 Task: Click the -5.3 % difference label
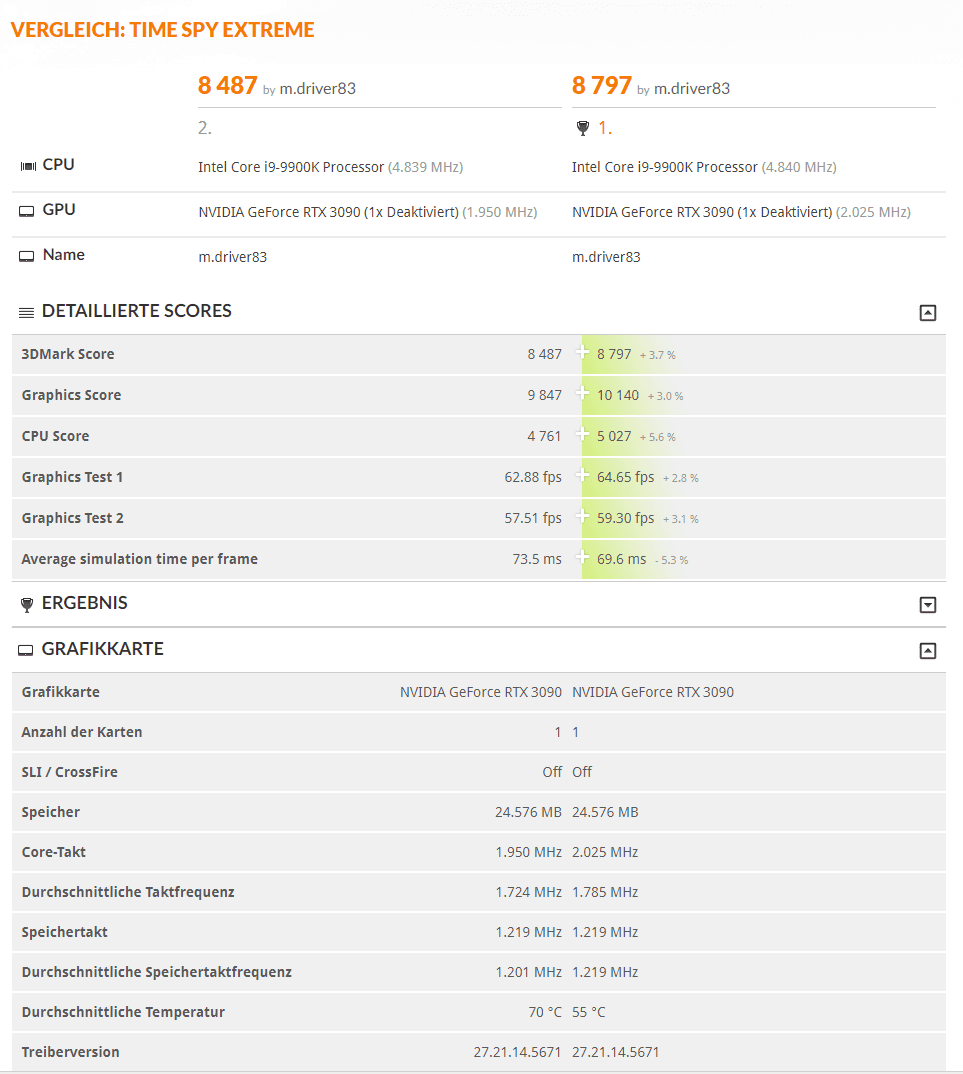click(x=671, y=561)
